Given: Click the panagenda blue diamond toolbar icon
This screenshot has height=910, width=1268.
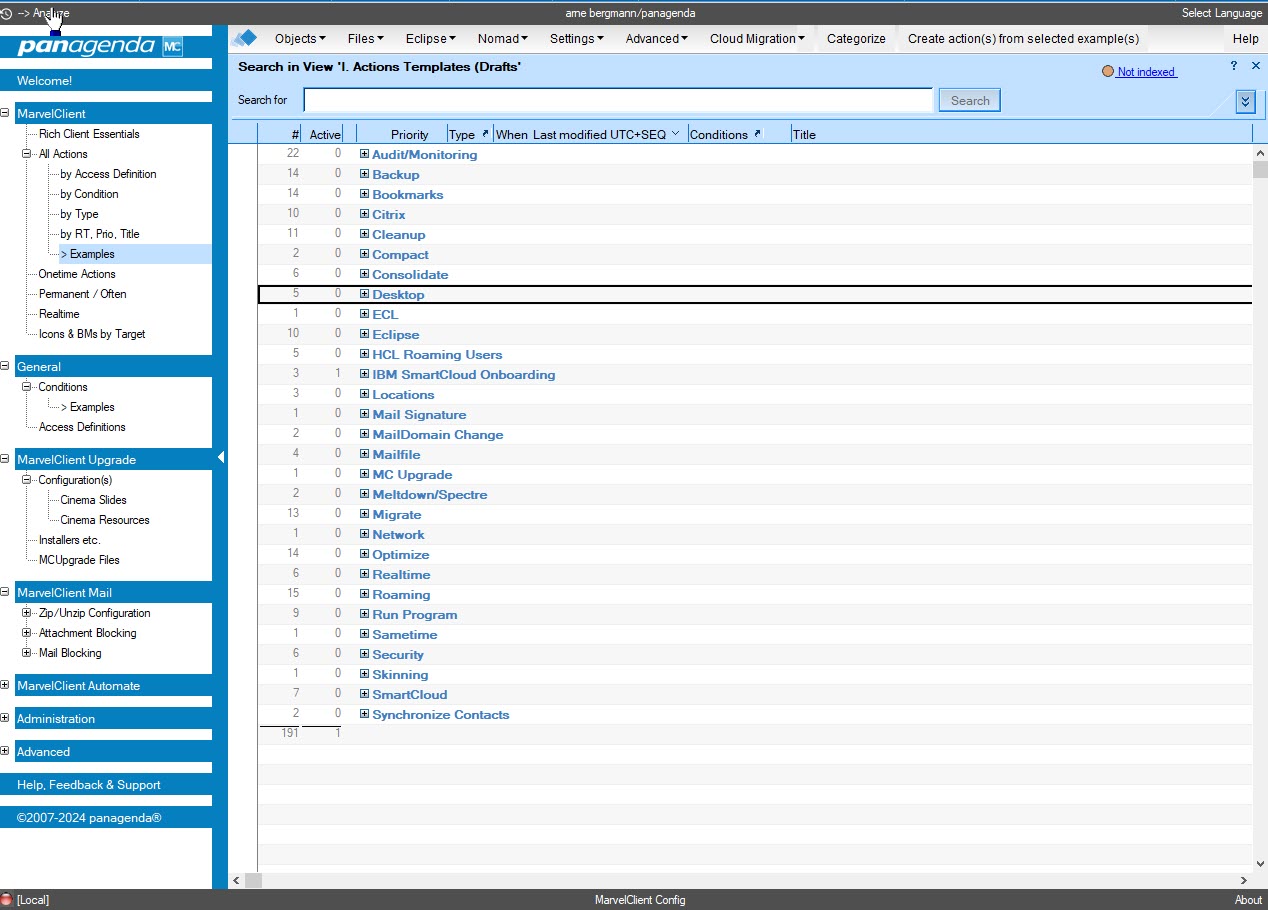Looking at the screenshot, I should coord(245,38).
